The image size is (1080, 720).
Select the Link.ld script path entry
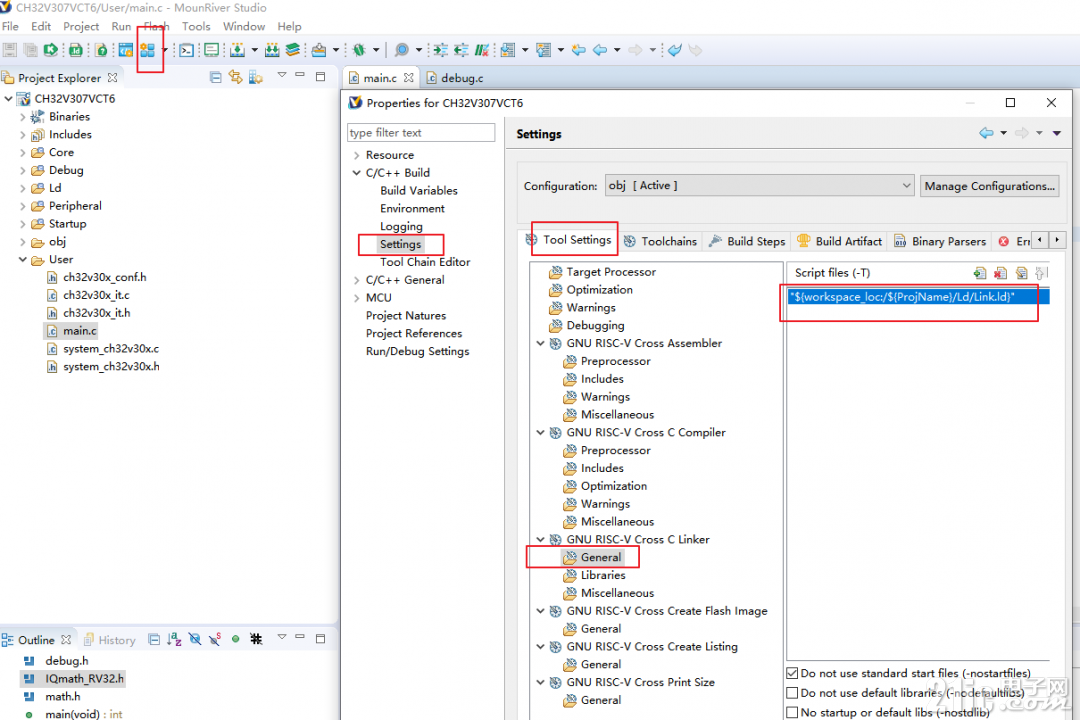coord(918,297)
